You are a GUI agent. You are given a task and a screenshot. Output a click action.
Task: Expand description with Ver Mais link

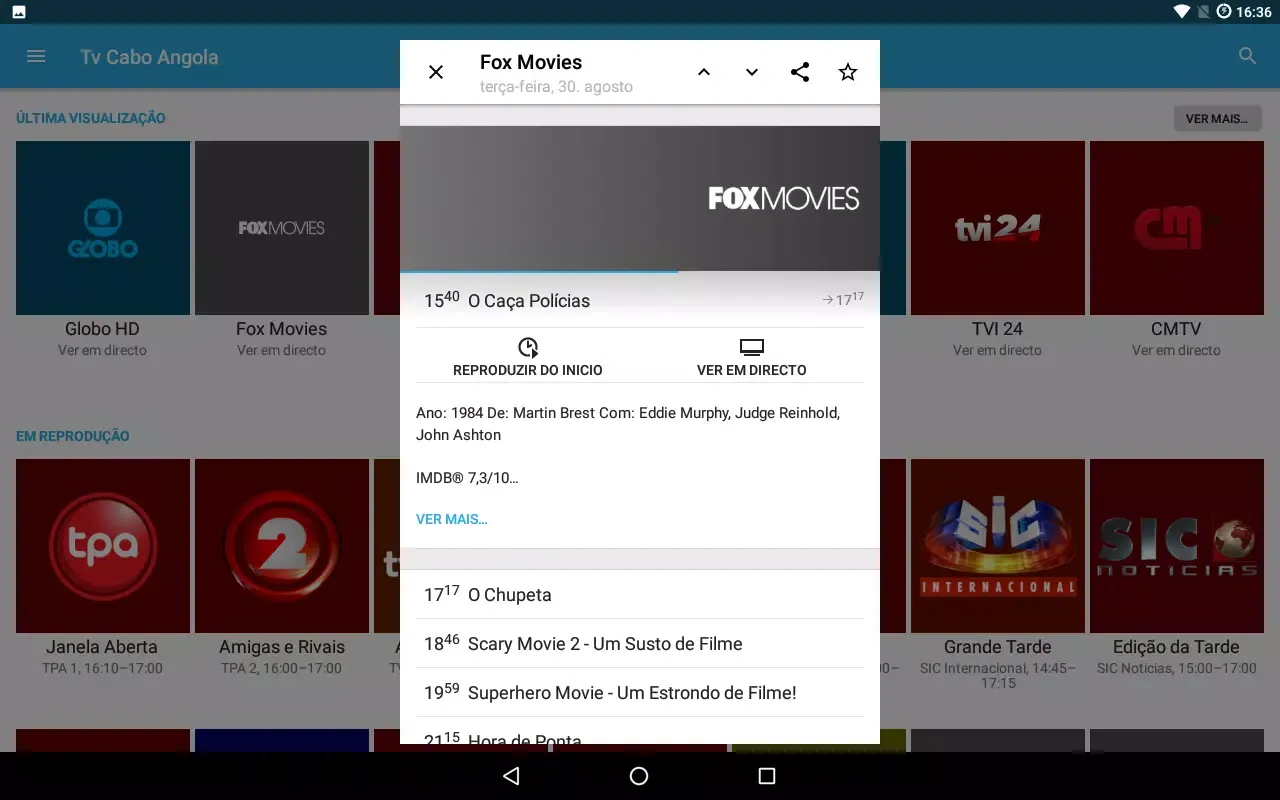(x=452, y=519)
